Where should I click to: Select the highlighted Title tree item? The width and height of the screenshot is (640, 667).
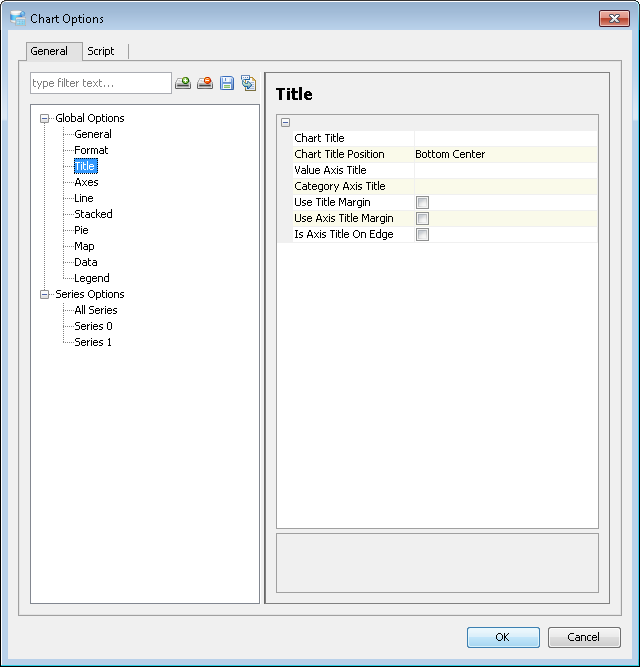point(85,166)
